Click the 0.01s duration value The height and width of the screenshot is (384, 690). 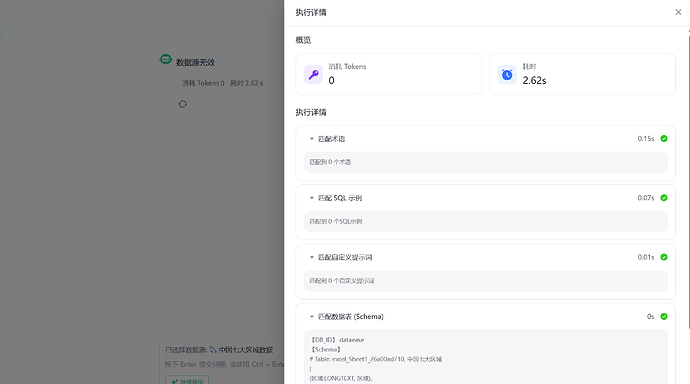coord(646,257)
